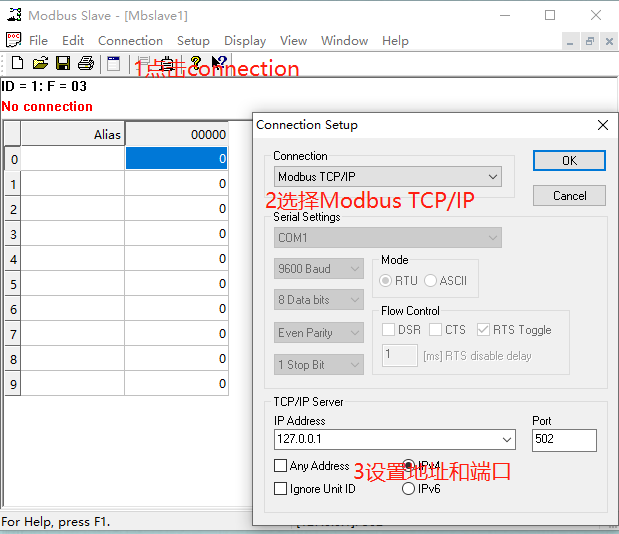619x534 pixels.
Task: Open slave definition window icon
Action: point(114,63)
